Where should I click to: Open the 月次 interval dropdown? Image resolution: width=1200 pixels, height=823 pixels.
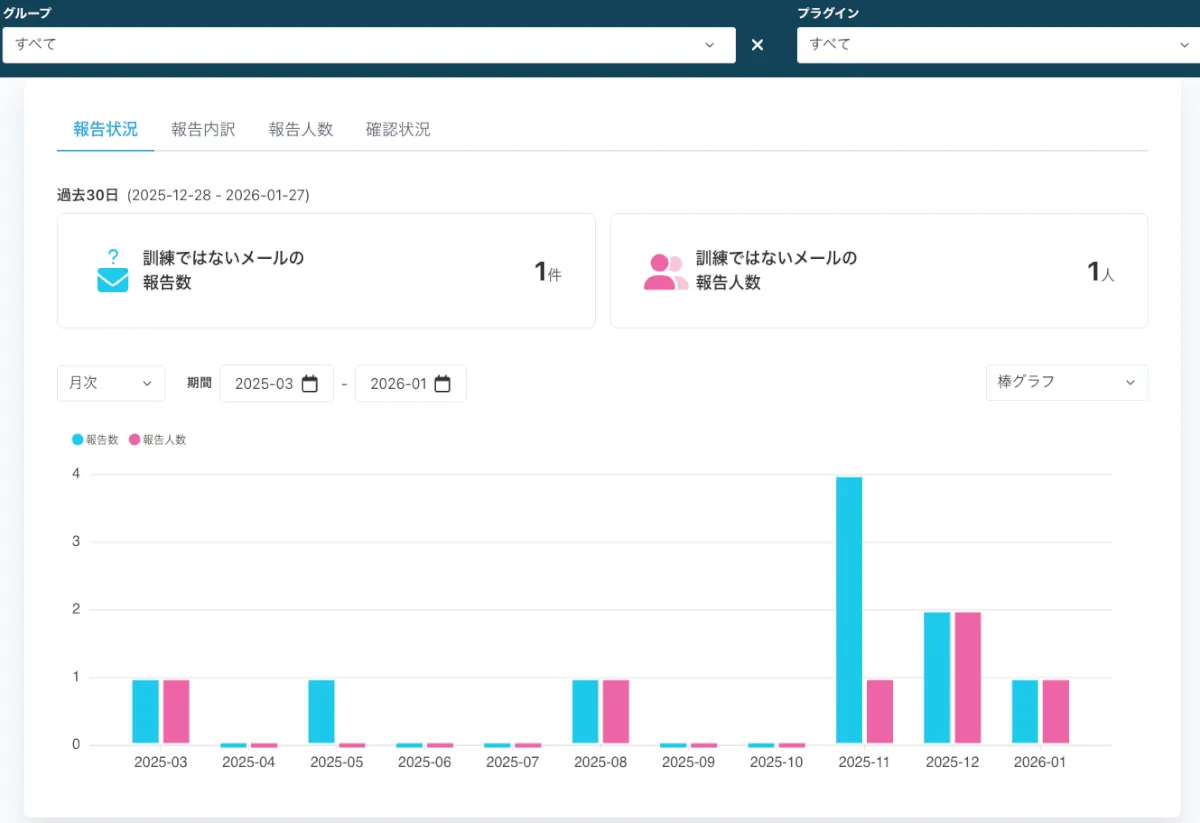110,383
